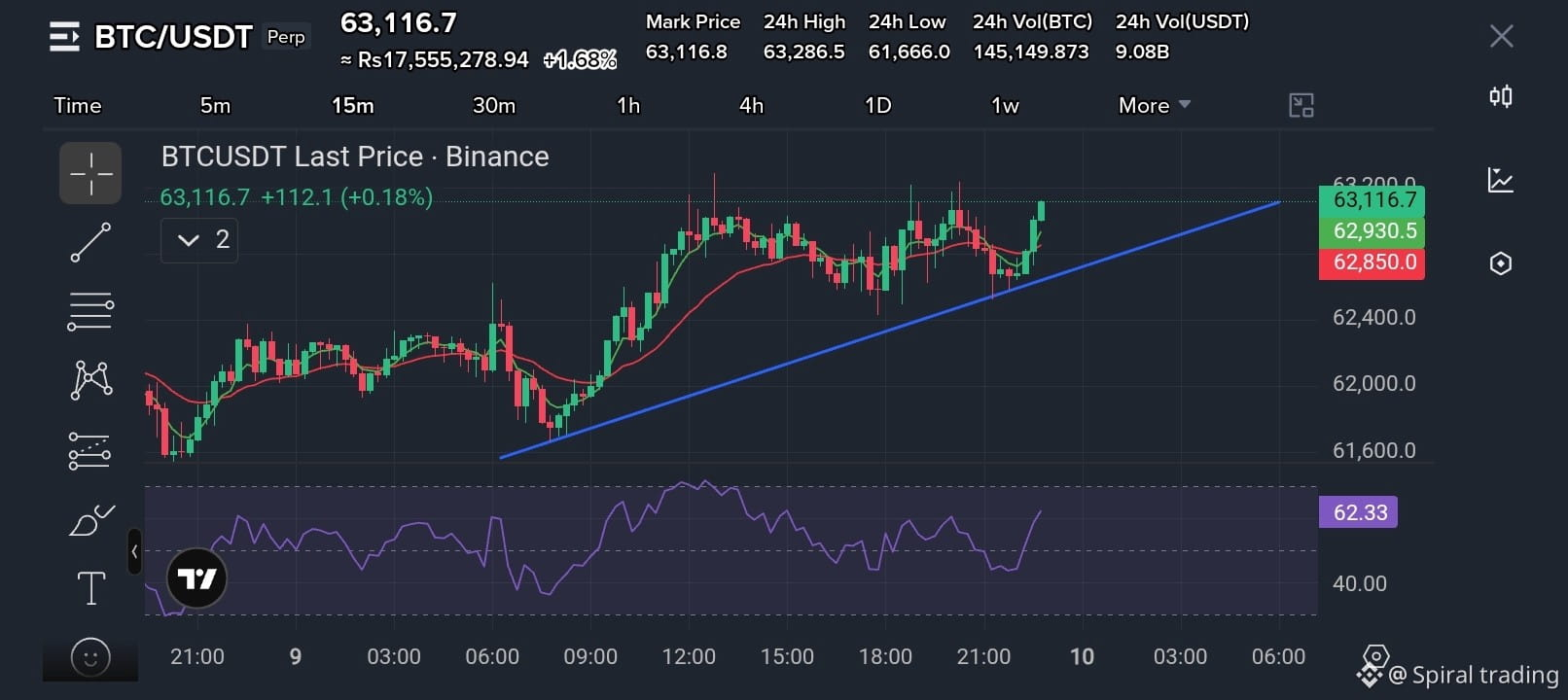This screenshot has width=1568, height=700.
Task: Close the chart view
Action: (1502, 37)
